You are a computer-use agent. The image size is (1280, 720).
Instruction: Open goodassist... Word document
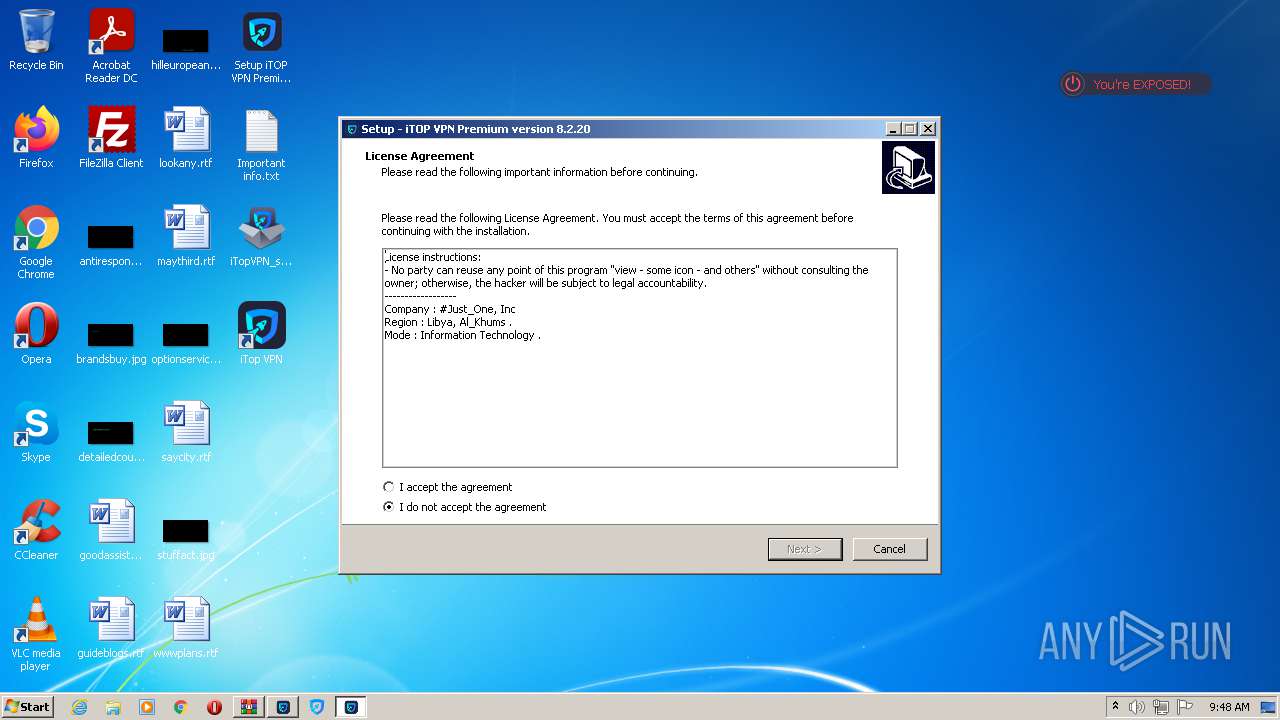tap(111, 530)
